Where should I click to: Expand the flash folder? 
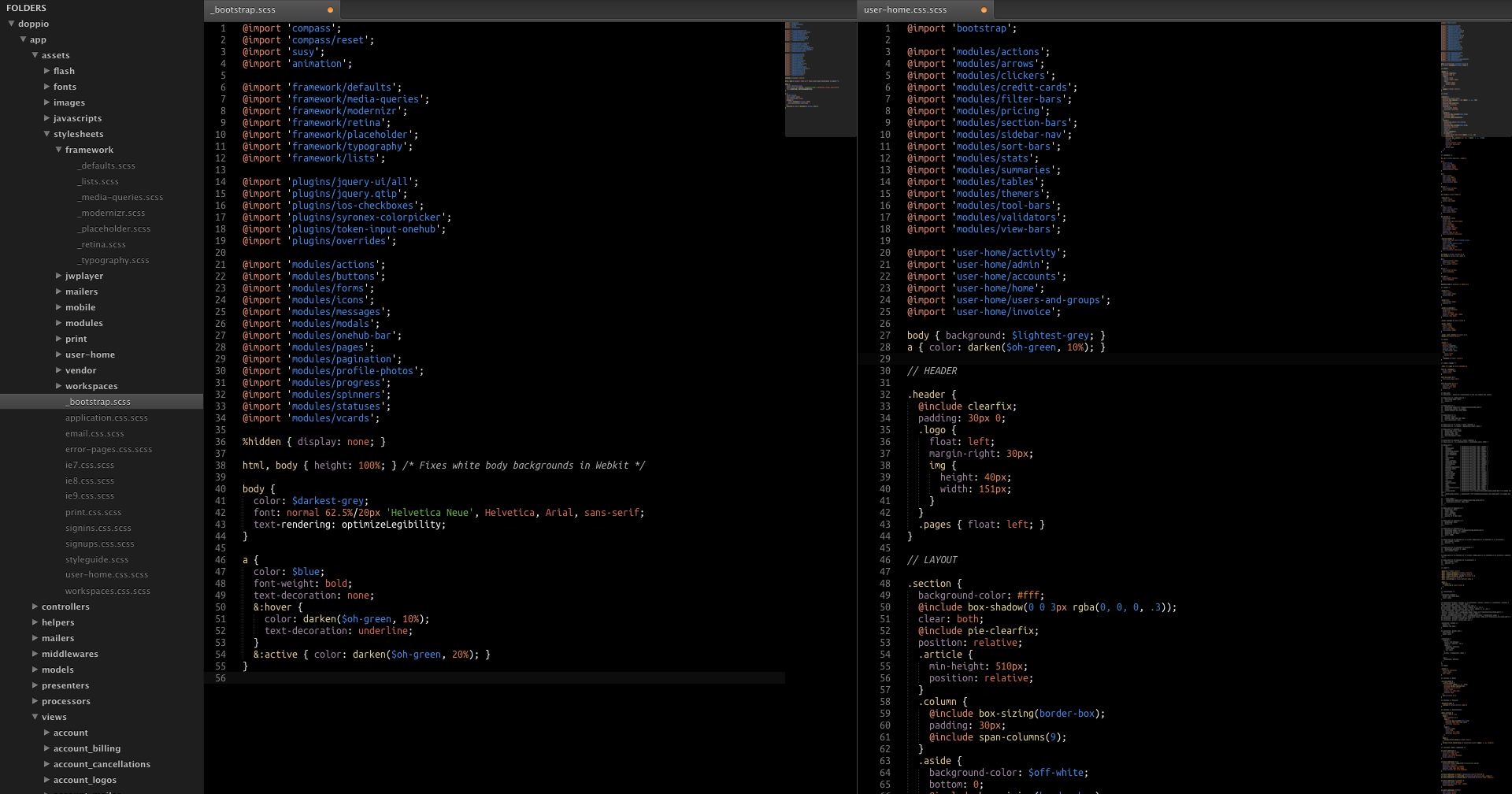pos(47,71)
